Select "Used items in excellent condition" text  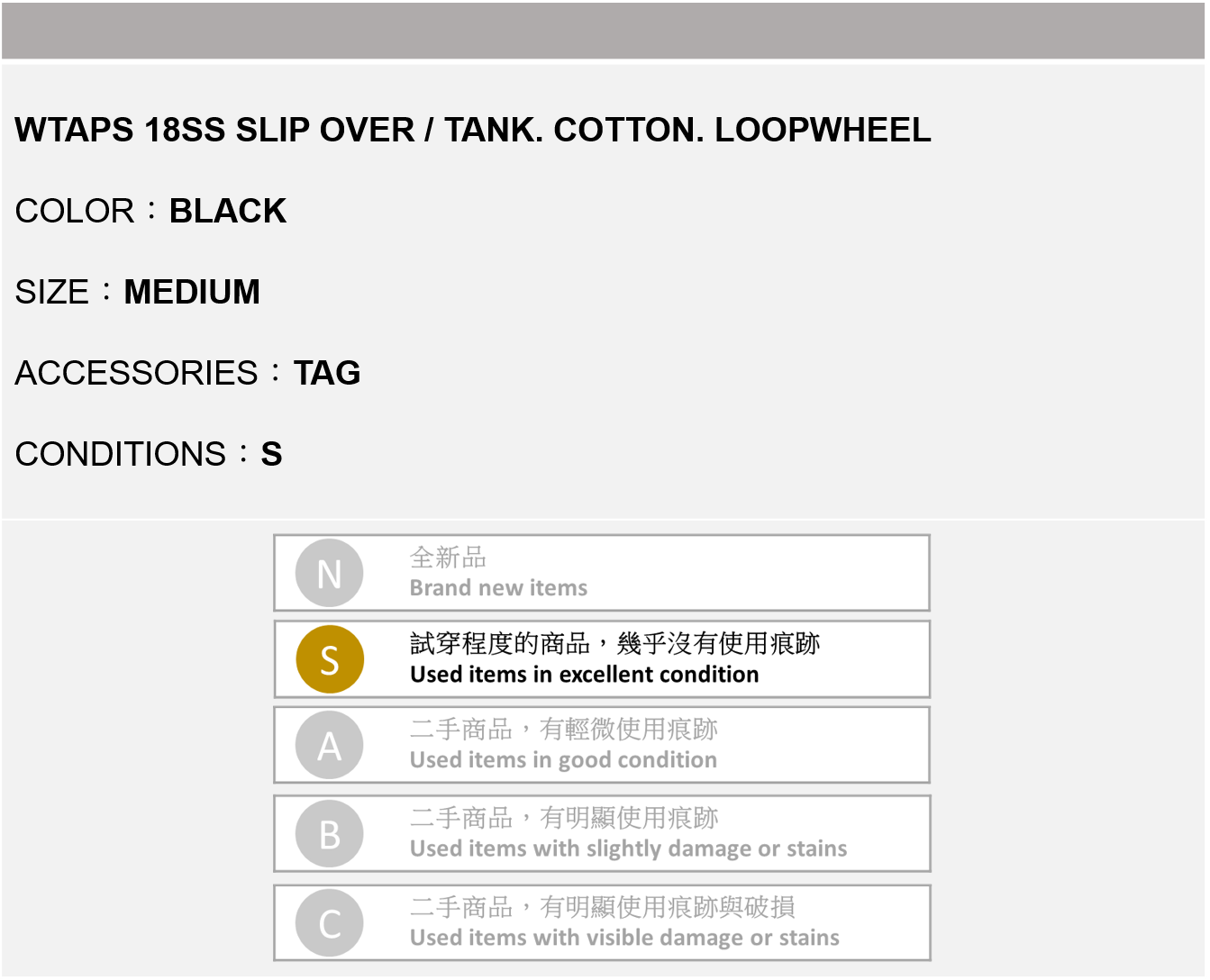tap(584, 675)
